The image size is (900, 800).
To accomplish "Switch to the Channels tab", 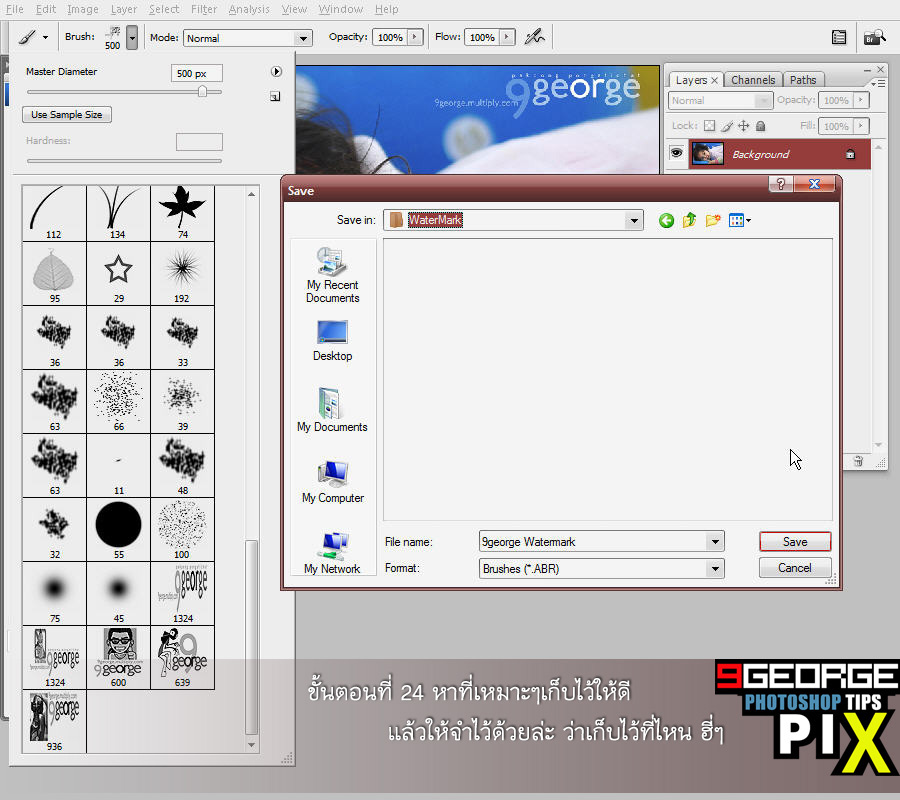I will 753,80.
